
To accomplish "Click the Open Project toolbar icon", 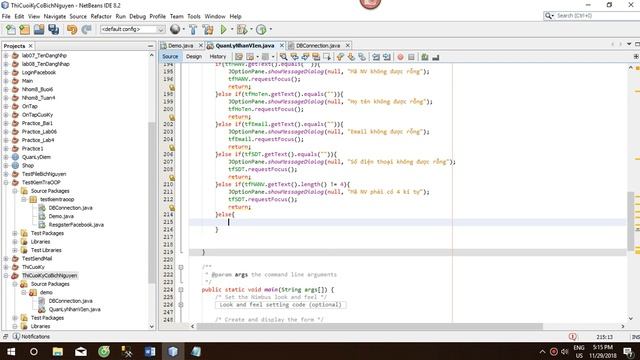I will click(x=39, y=29).
